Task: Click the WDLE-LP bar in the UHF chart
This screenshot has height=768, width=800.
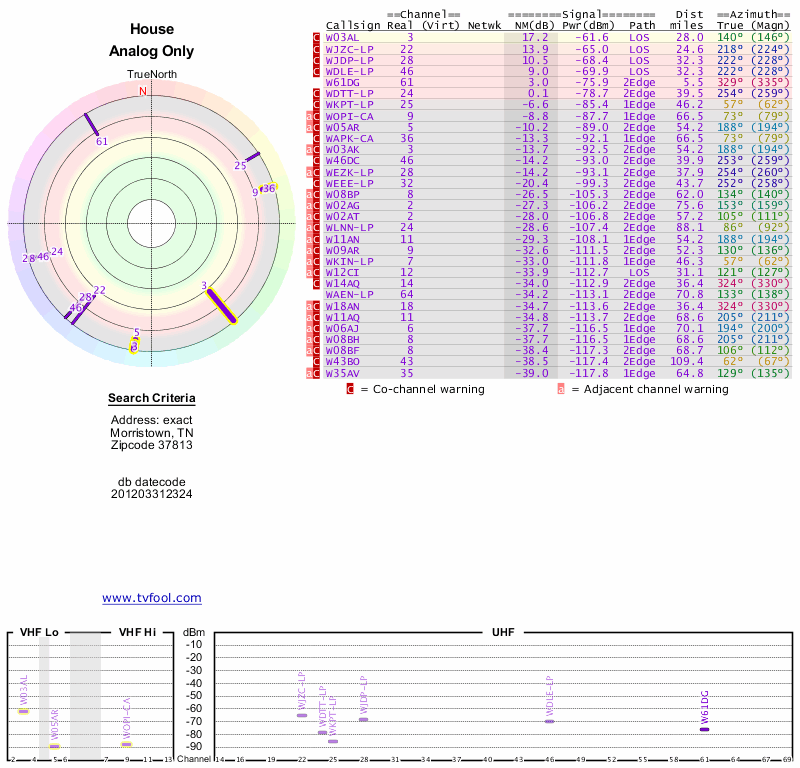Action: point(549,721)
